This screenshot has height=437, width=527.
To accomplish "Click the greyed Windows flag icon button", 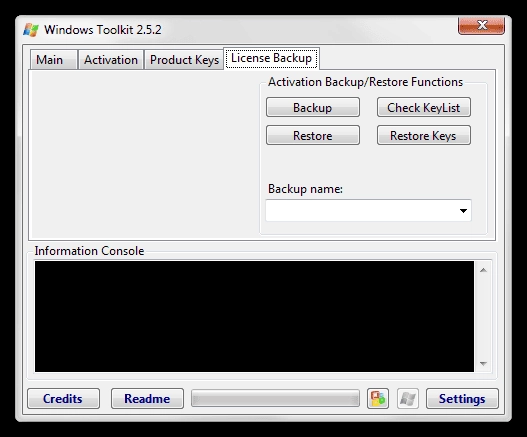I will (408, 399).
